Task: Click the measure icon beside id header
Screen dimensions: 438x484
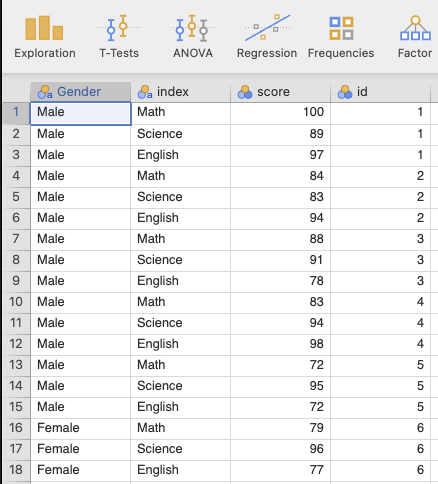Action: [x=345, y=92]
